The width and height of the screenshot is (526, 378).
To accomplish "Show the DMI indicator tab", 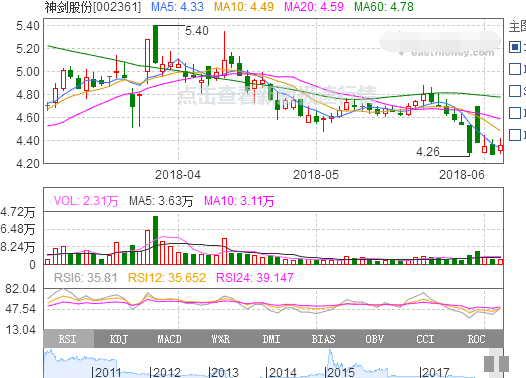I will 271,339.
